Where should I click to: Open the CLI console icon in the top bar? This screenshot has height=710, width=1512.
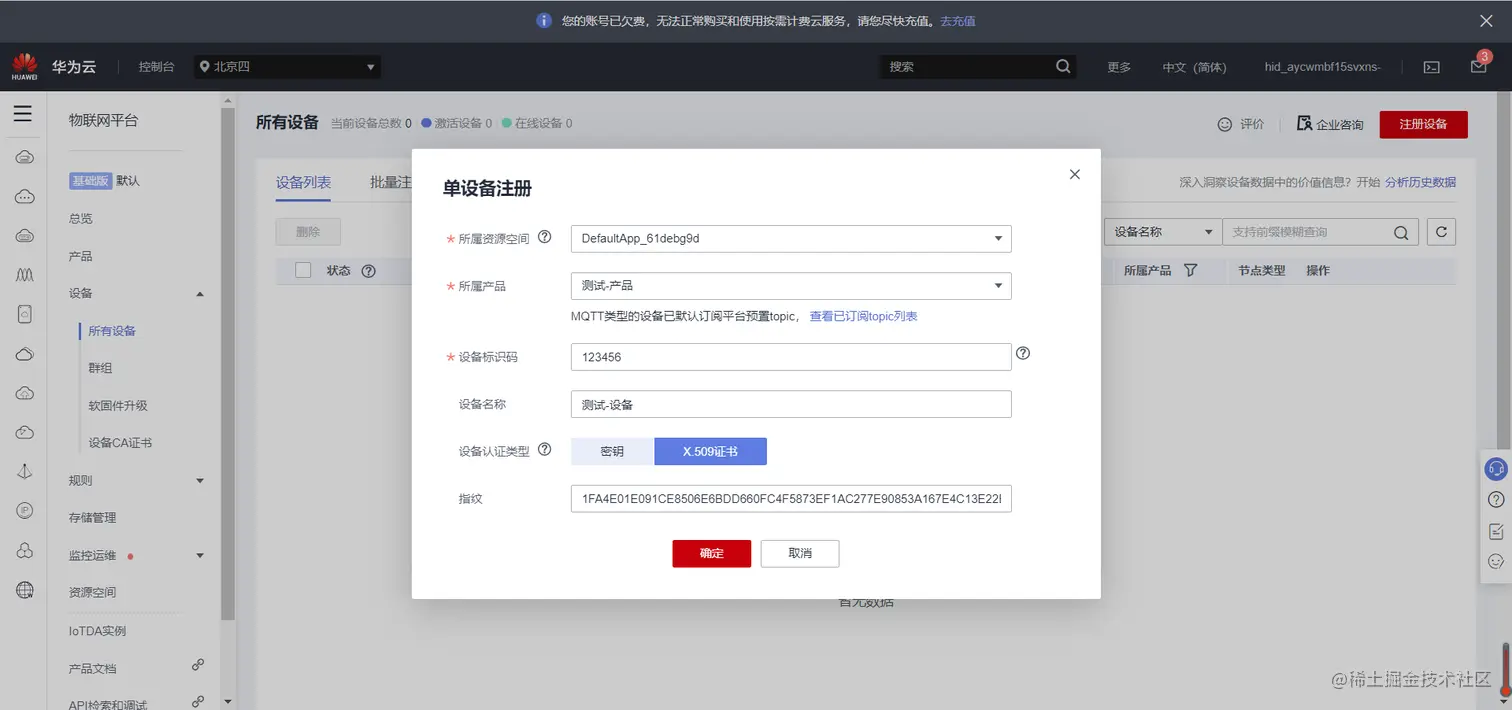click(1430, 66)
